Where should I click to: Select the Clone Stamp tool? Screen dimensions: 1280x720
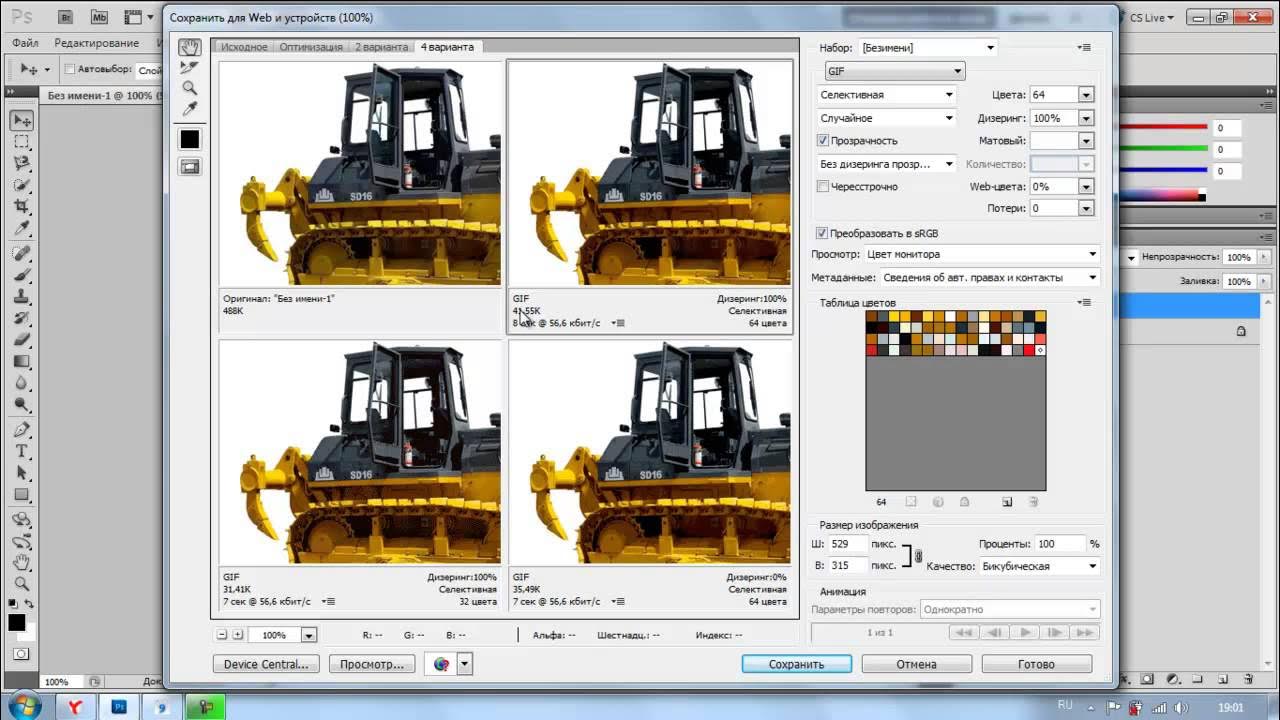click(22, 296)
